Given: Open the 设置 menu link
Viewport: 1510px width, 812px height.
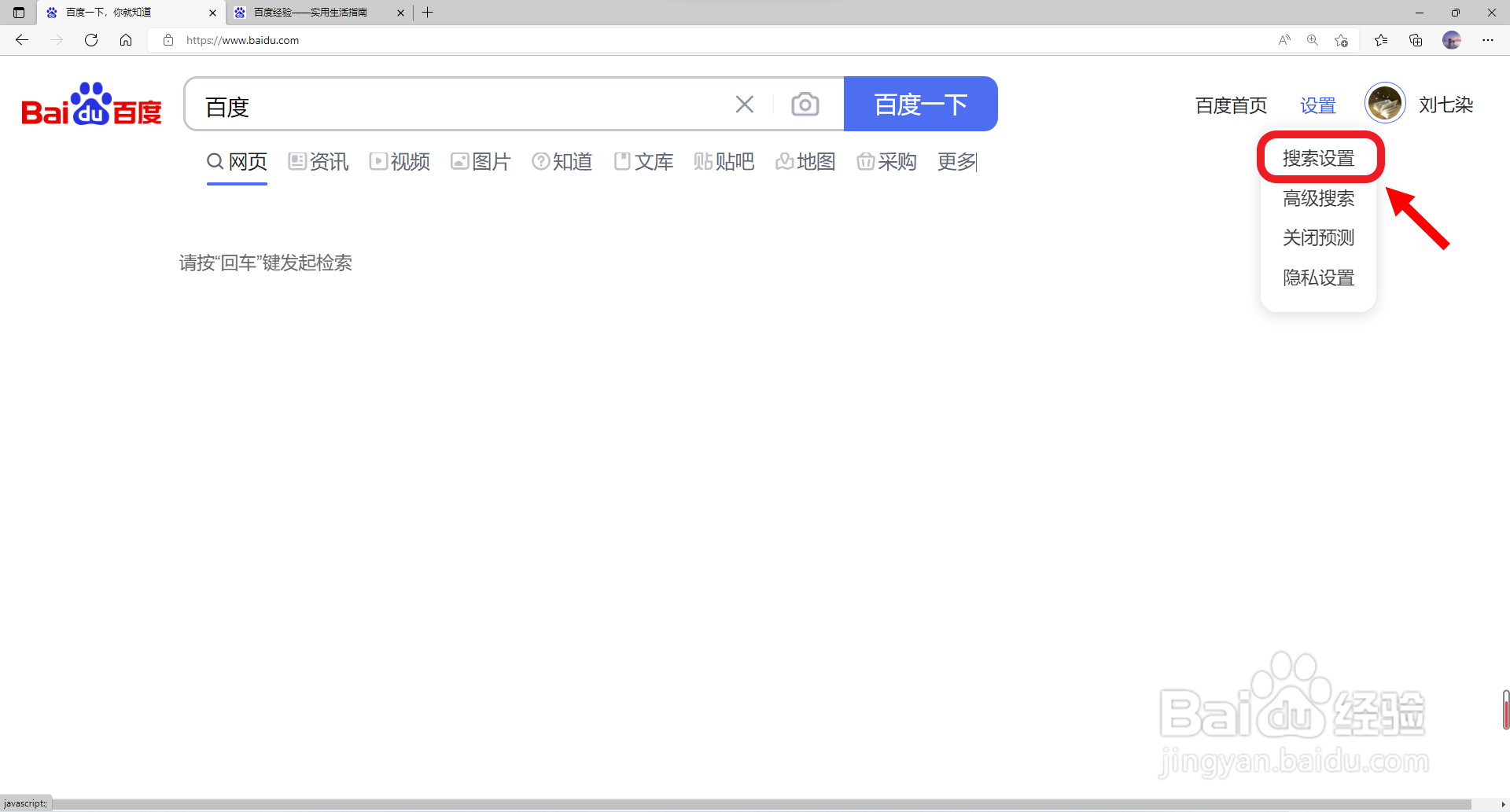Looking at the screenshot, I should point(1317,105).
